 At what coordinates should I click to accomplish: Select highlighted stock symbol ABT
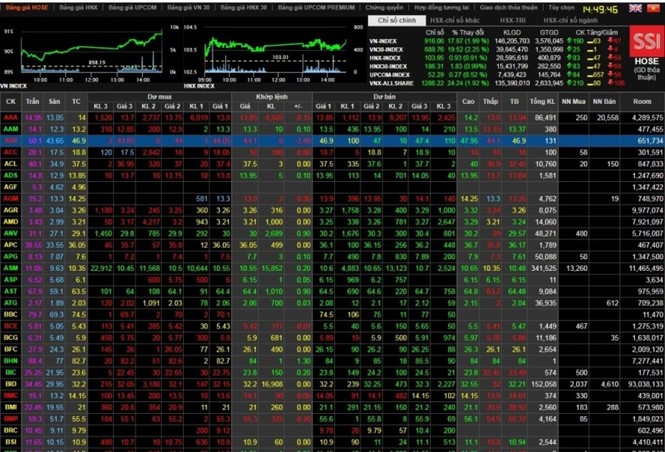pyautogui.click(x=11, y=141)
